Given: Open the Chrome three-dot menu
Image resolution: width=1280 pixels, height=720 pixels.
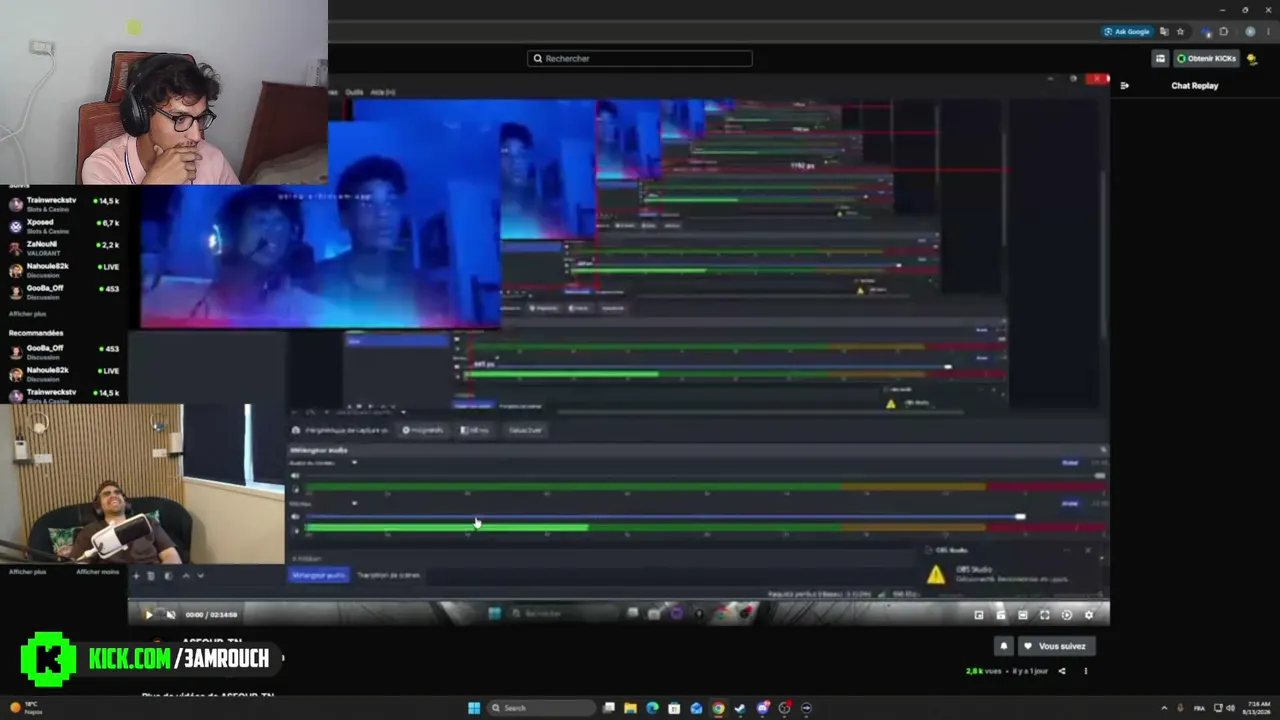Looking at the screenshot, I should point(1268,32).
